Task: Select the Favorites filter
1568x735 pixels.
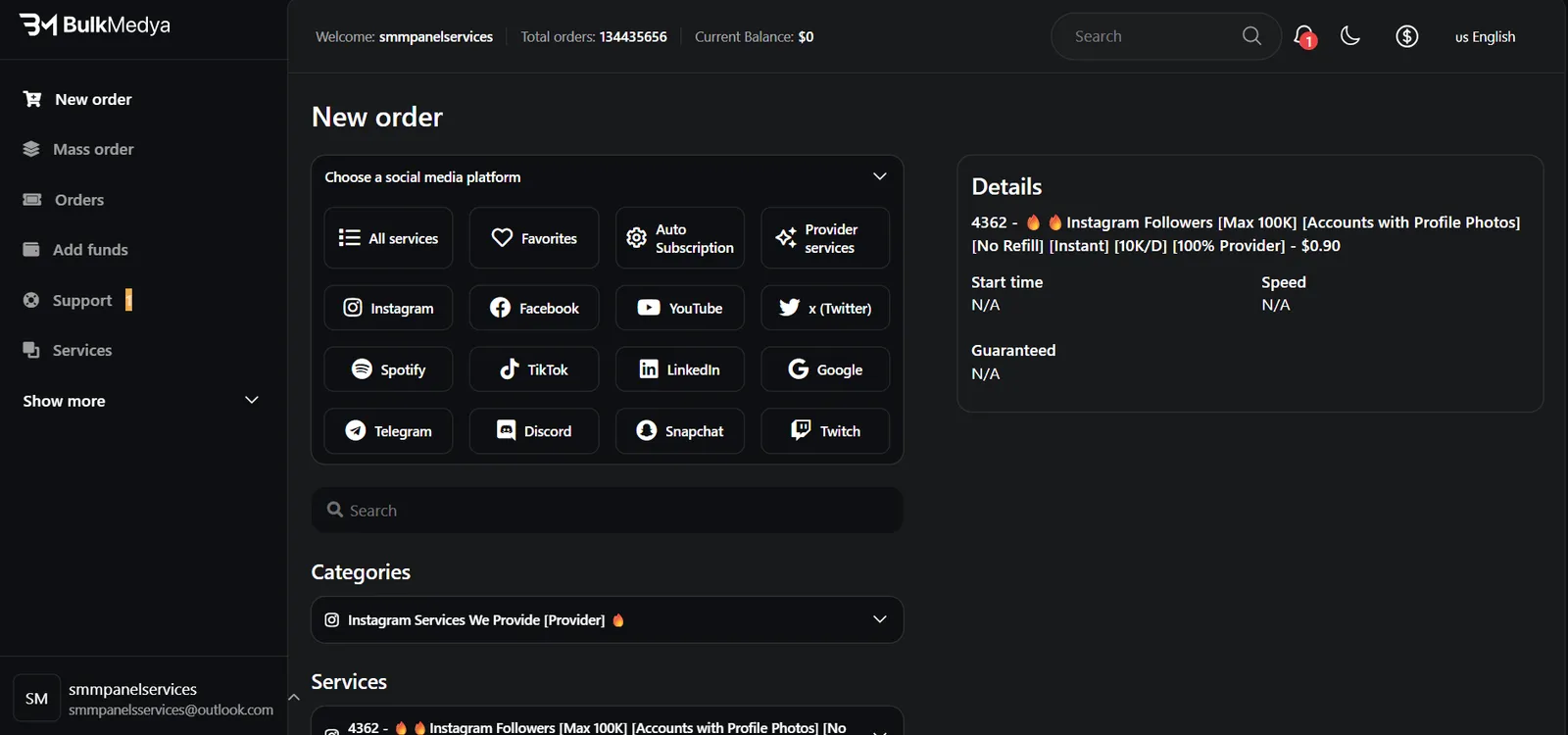Action: pyautogui.click(x=534, y=238)
